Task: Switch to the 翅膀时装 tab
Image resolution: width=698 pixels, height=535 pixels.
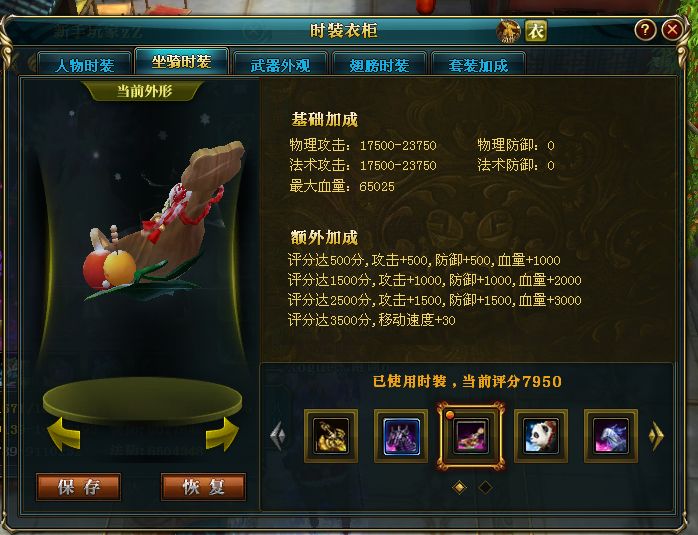Action: click(x=379, y=65)
